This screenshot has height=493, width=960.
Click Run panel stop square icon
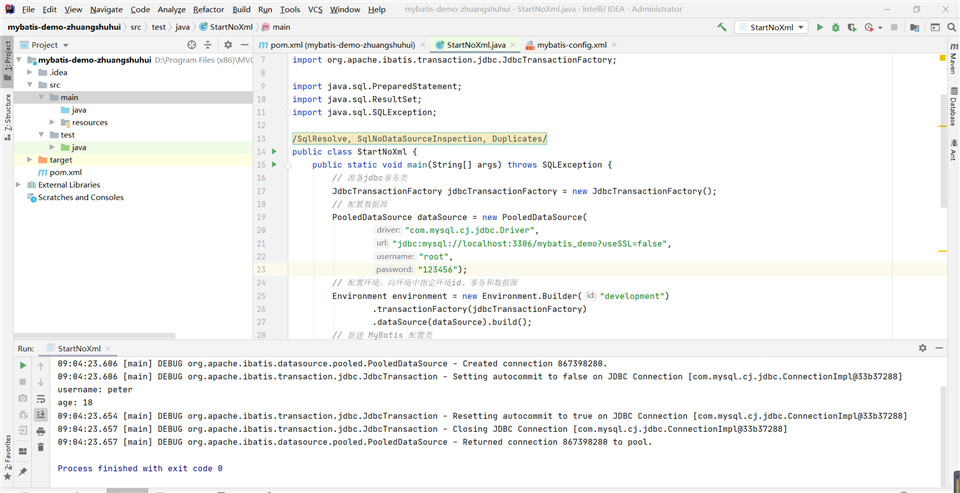pos(23,382)
